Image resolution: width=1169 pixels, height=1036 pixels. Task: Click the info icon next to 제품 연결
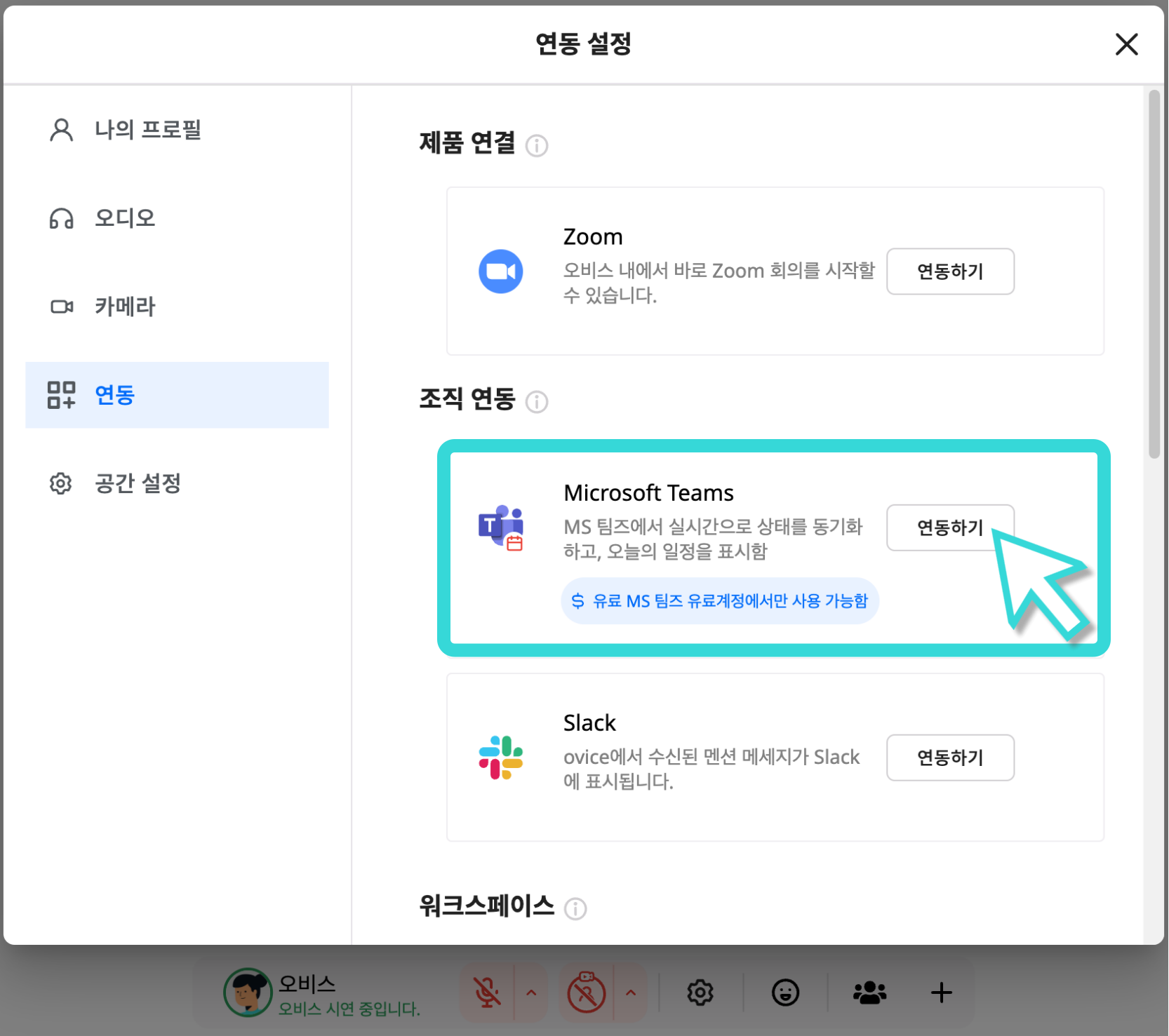click(x=537, y=146)
